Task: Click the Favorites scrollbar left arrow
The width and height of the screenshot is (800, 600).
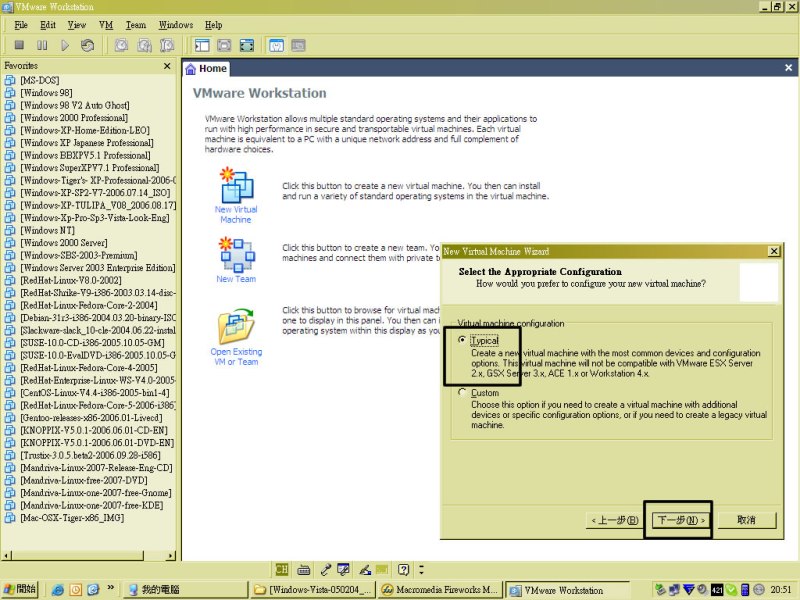Action: point(7,555)
